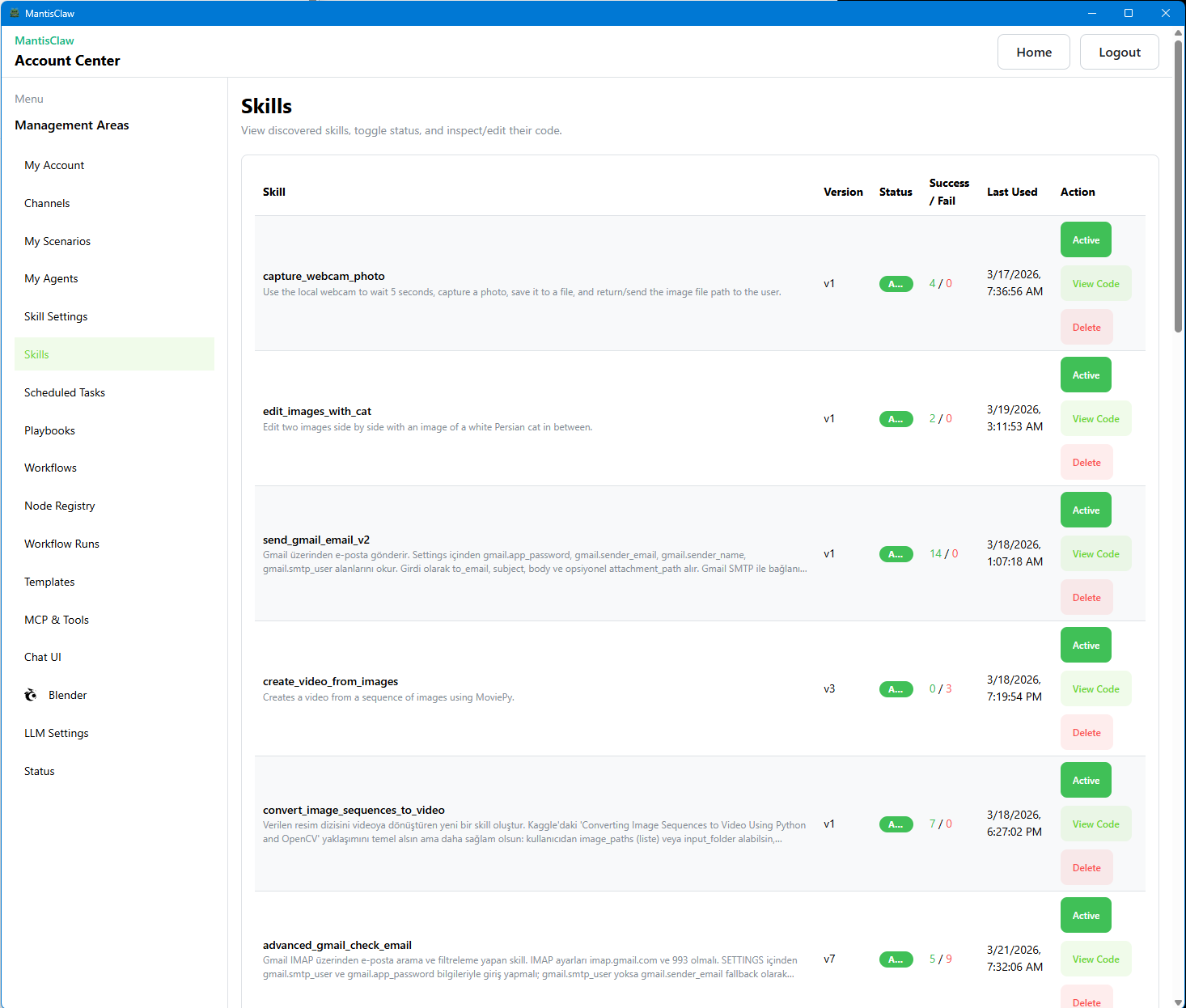Viewport: 1186px width, 1008px height.
Task: Toggle Active state of create_video_from_images skill
Action: click(x=1085, y=646)
